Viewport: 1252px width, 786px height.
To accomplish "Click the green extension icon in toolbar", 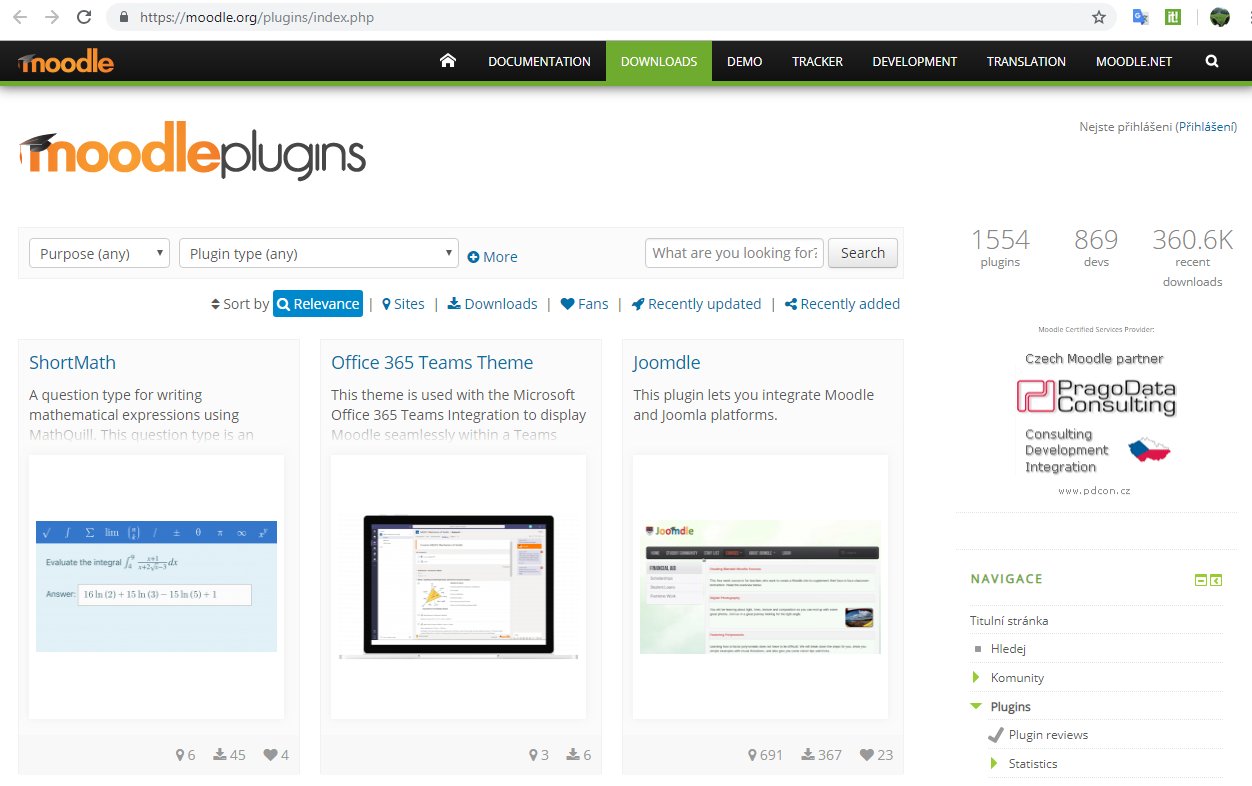I will (x=1174, y=17).
